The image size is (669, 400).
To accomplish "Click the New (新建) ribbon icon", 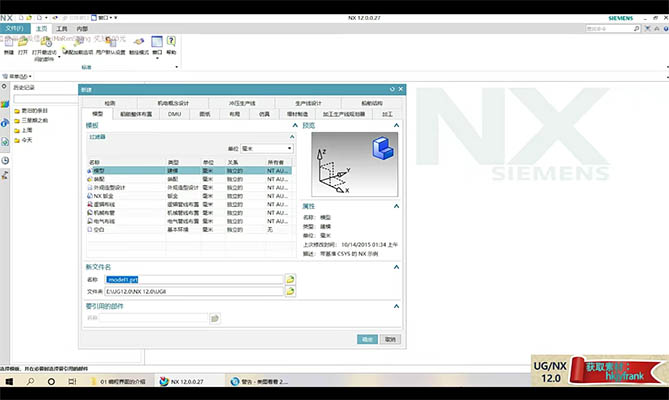I will [x=9, y=43].
